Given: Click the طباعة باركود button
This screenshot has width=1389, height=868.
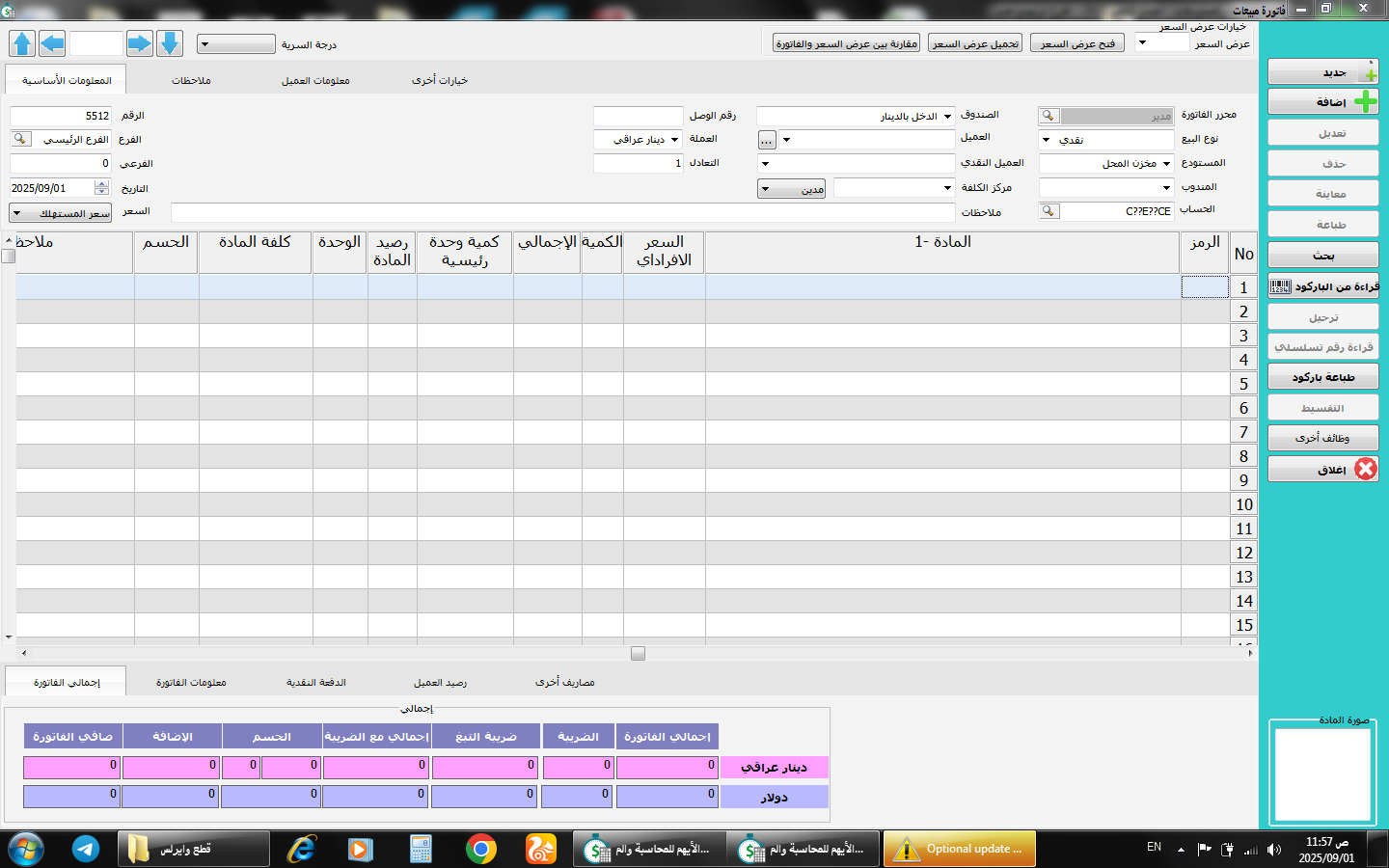Looking at the screenshot, I should [x=1322, y=377].
